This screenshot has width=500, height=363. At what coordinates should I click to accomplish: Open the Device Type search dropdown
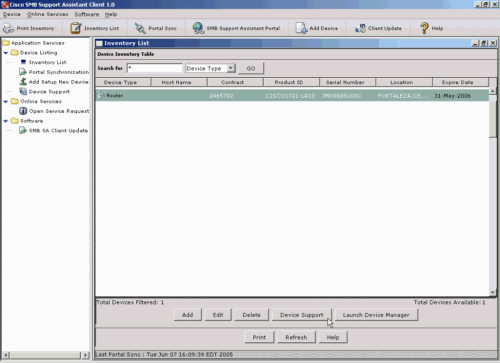click(x=231, y=68)
